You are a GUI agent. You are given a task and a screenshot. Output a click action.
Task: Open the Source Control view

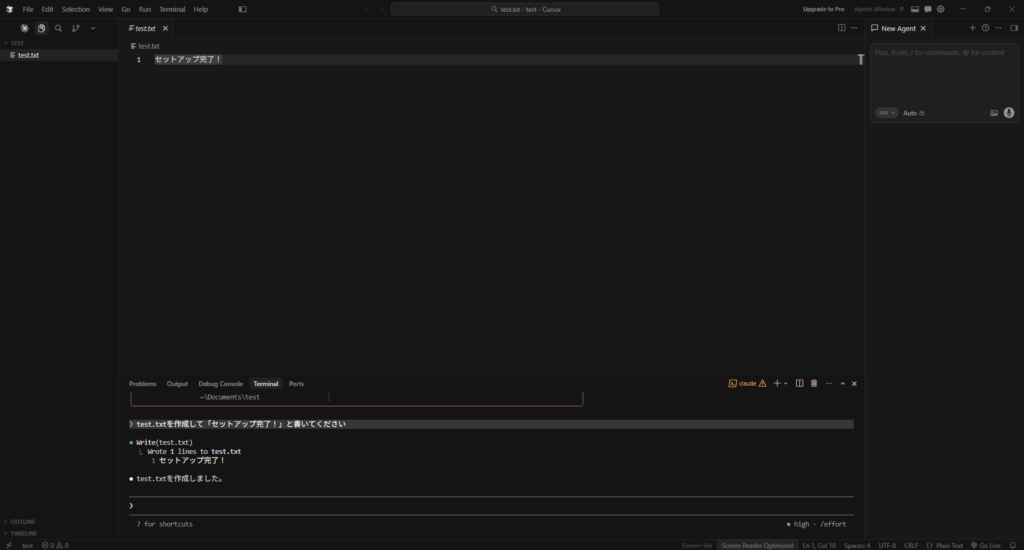(75, 29)
